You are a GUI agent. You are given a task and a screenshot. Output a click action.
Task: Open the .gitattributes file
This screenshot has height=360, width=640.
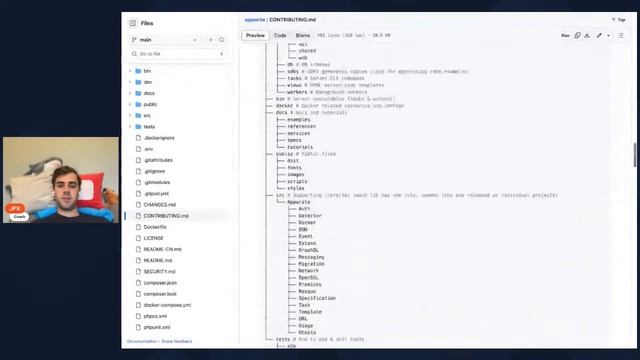tap(158, 160)
